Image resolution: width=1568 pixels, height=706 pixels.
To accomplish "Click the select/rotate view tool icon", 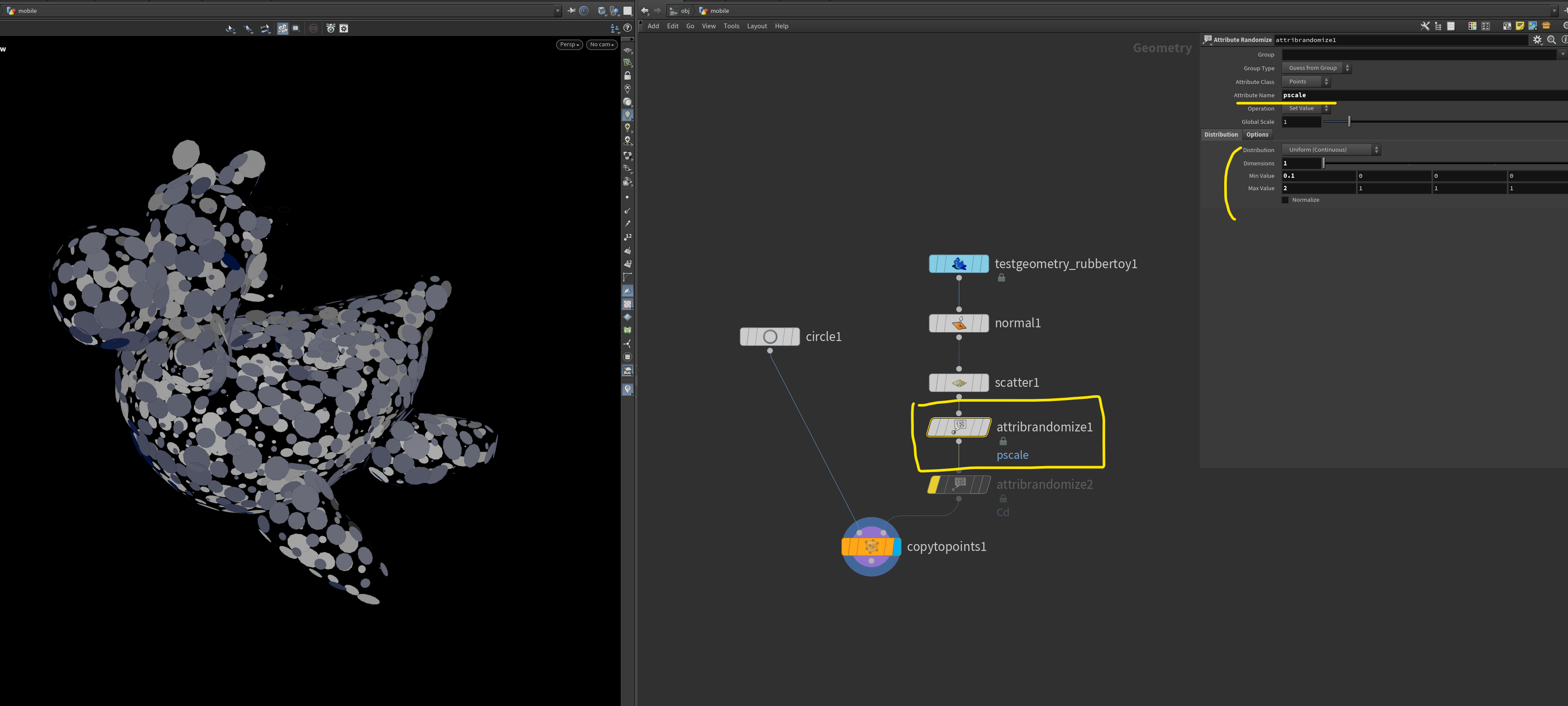I will [230, 29].
